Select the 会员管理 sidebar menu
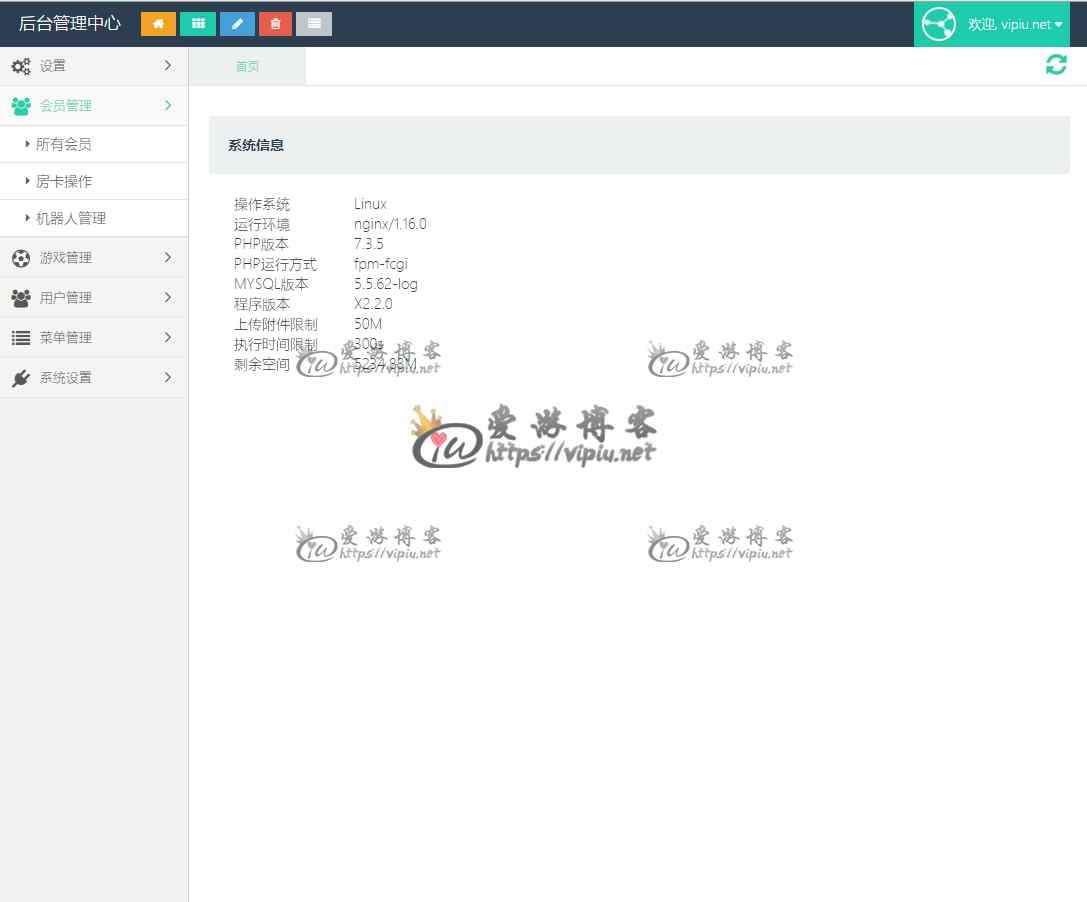 (94, 105)
